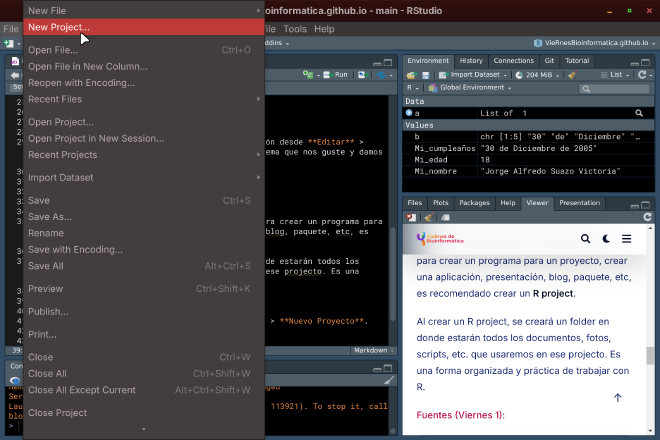
Task: Expand the New File submenu
Action: point(144,11)
